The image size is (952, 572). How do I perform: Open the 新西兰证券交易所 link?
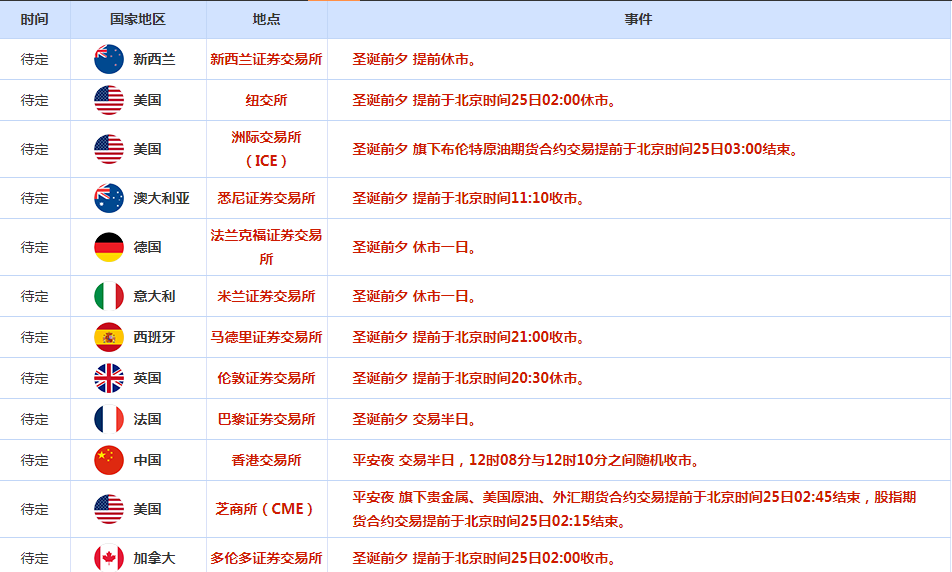pyautogui.click(x=266, y=59)
